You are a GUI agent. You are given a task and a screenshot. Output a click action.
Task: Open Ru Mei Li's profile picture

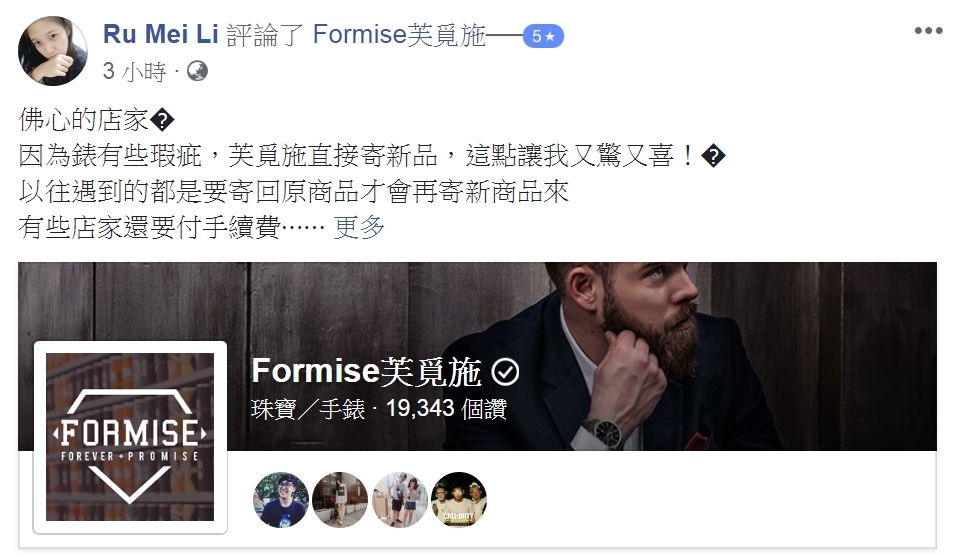coord(53,51)
